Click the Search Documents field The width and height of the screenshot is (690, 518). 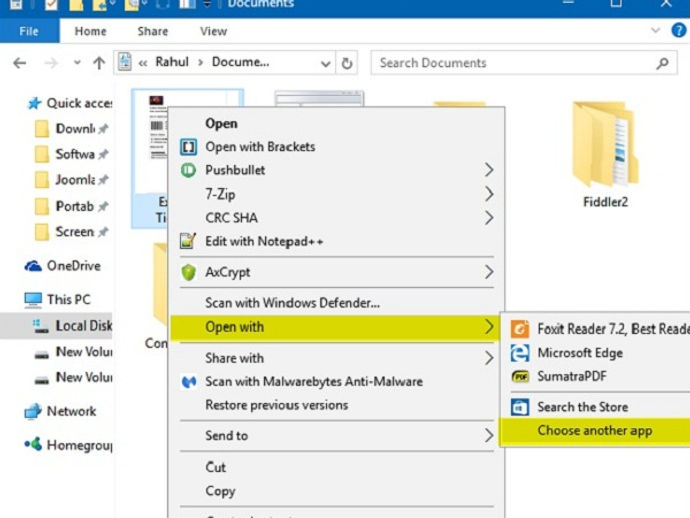tap(515, 63)
